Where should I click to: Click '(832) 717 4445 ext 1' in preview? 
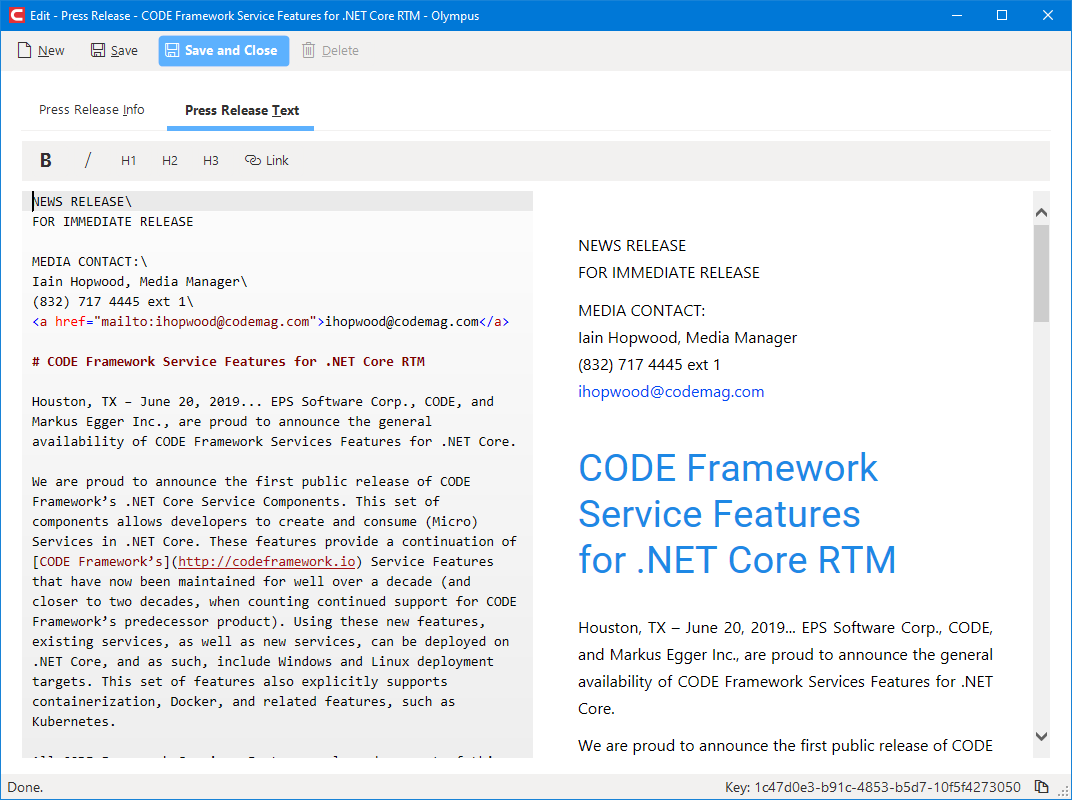pyautogui.click(x=649, y=365)
